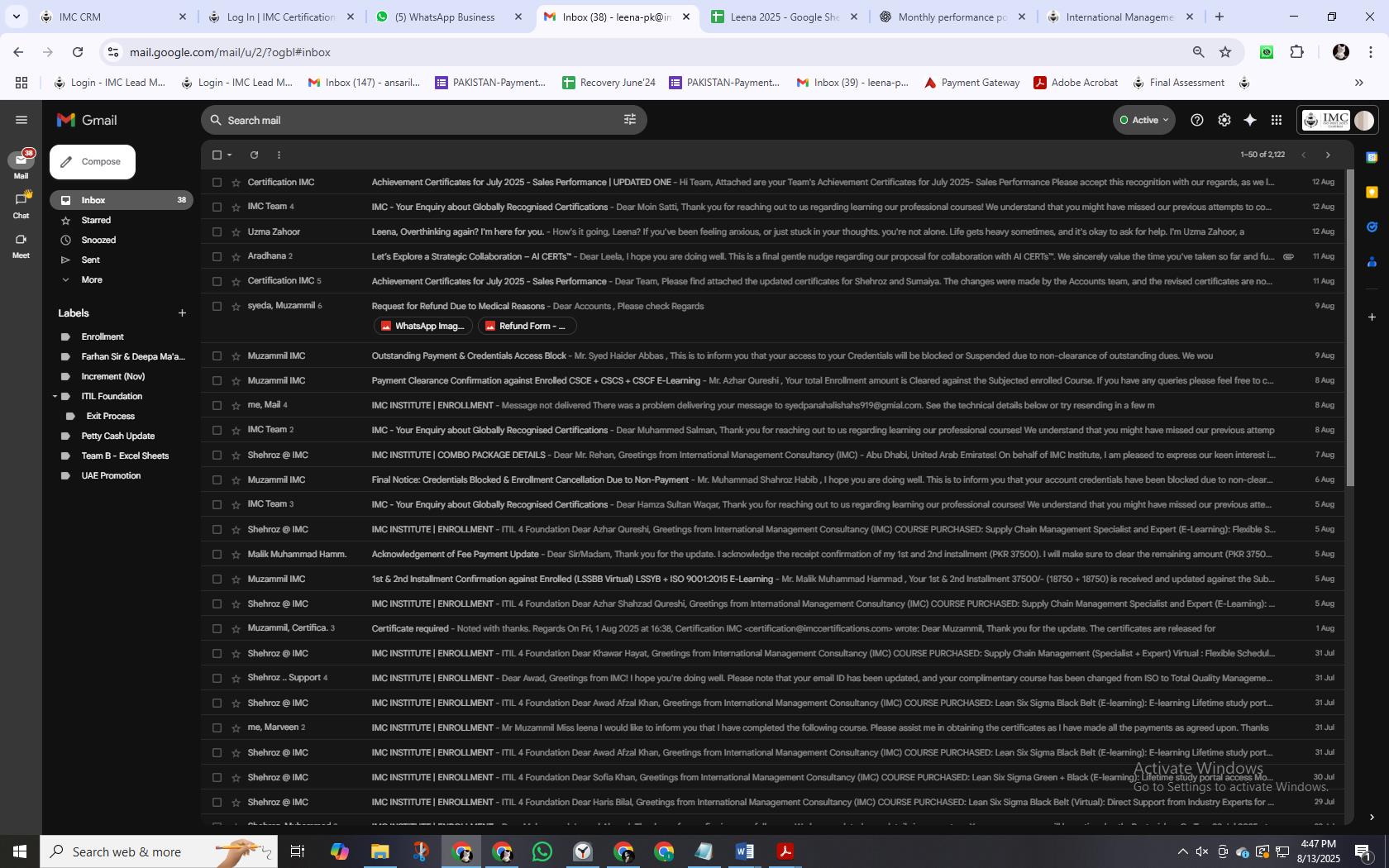Star the Certificate required email

(236, 628)
